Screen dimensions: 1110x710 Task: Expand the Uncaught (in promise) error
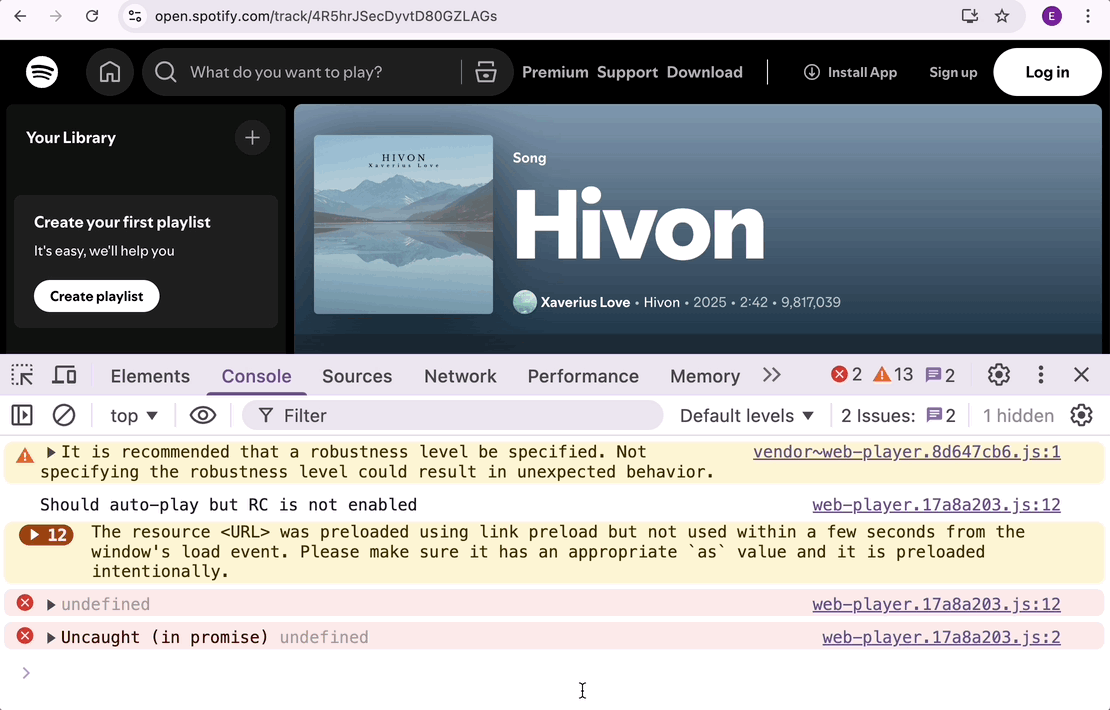[x=51, y=638]
